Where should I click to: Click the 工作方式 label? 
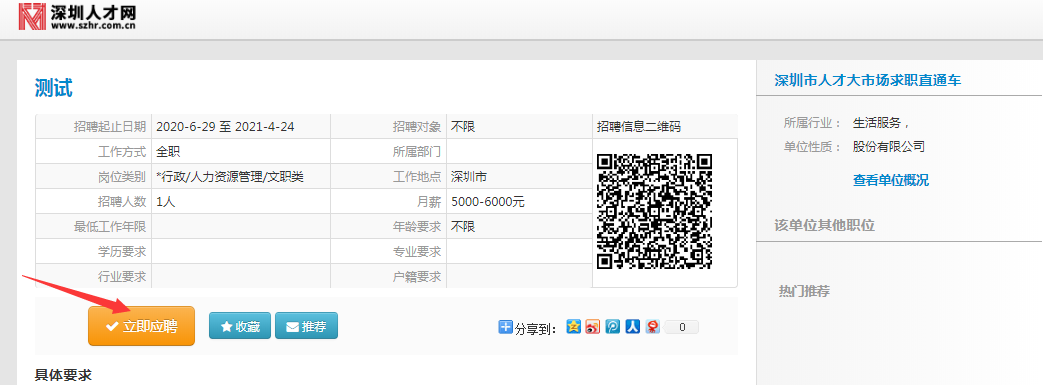coord(122,152)
